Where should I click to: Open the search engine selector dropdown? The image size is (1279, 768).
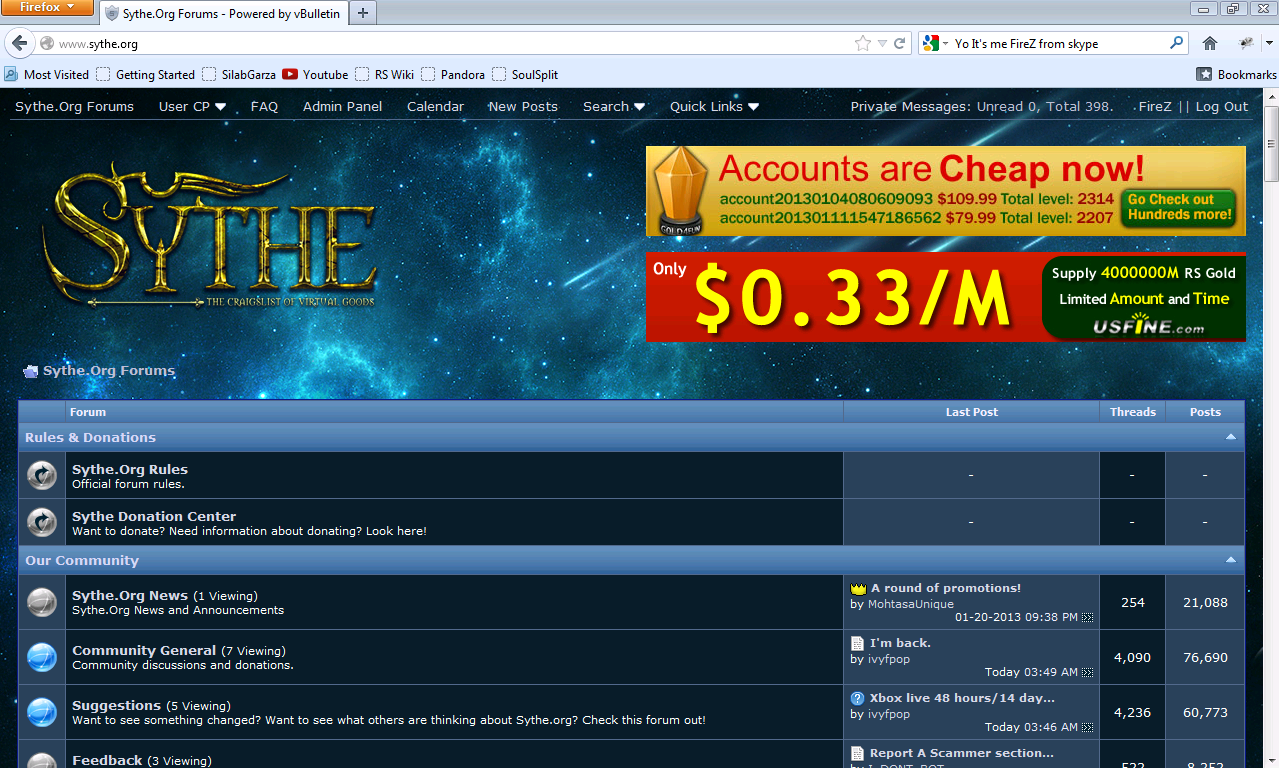click(945, 44)
